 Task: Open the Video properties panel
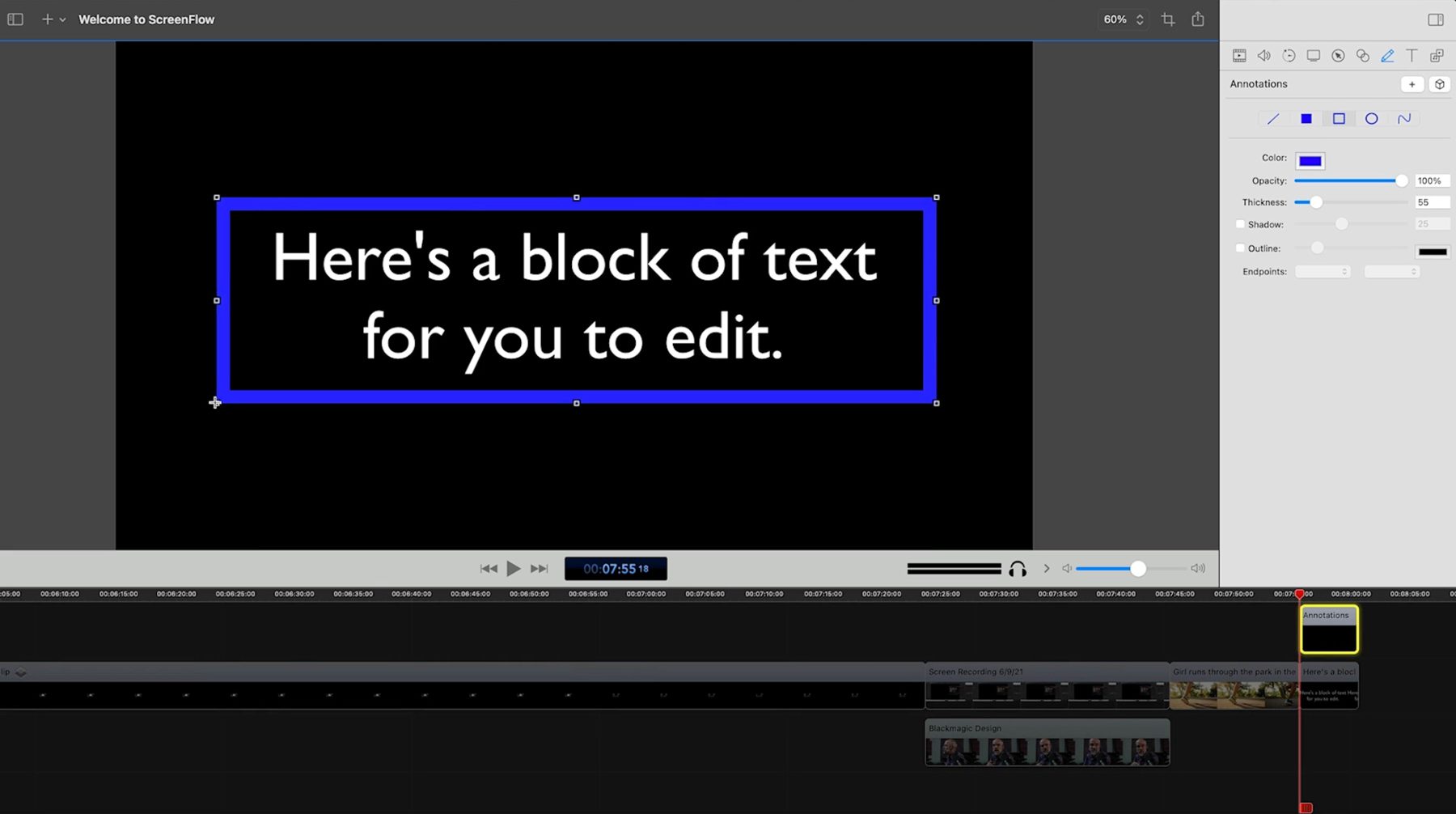click(1238, 55)
